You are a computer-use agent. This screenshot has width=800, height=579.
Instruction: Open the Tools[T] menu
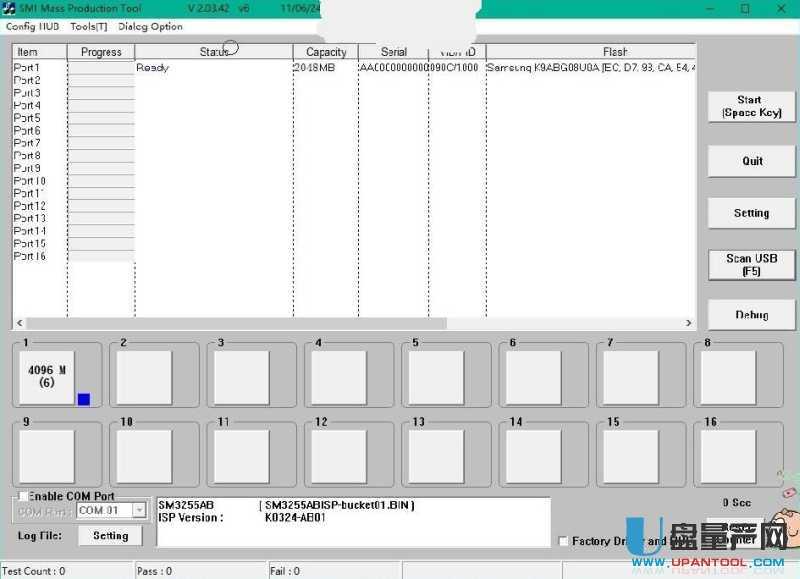pos(88,26)
